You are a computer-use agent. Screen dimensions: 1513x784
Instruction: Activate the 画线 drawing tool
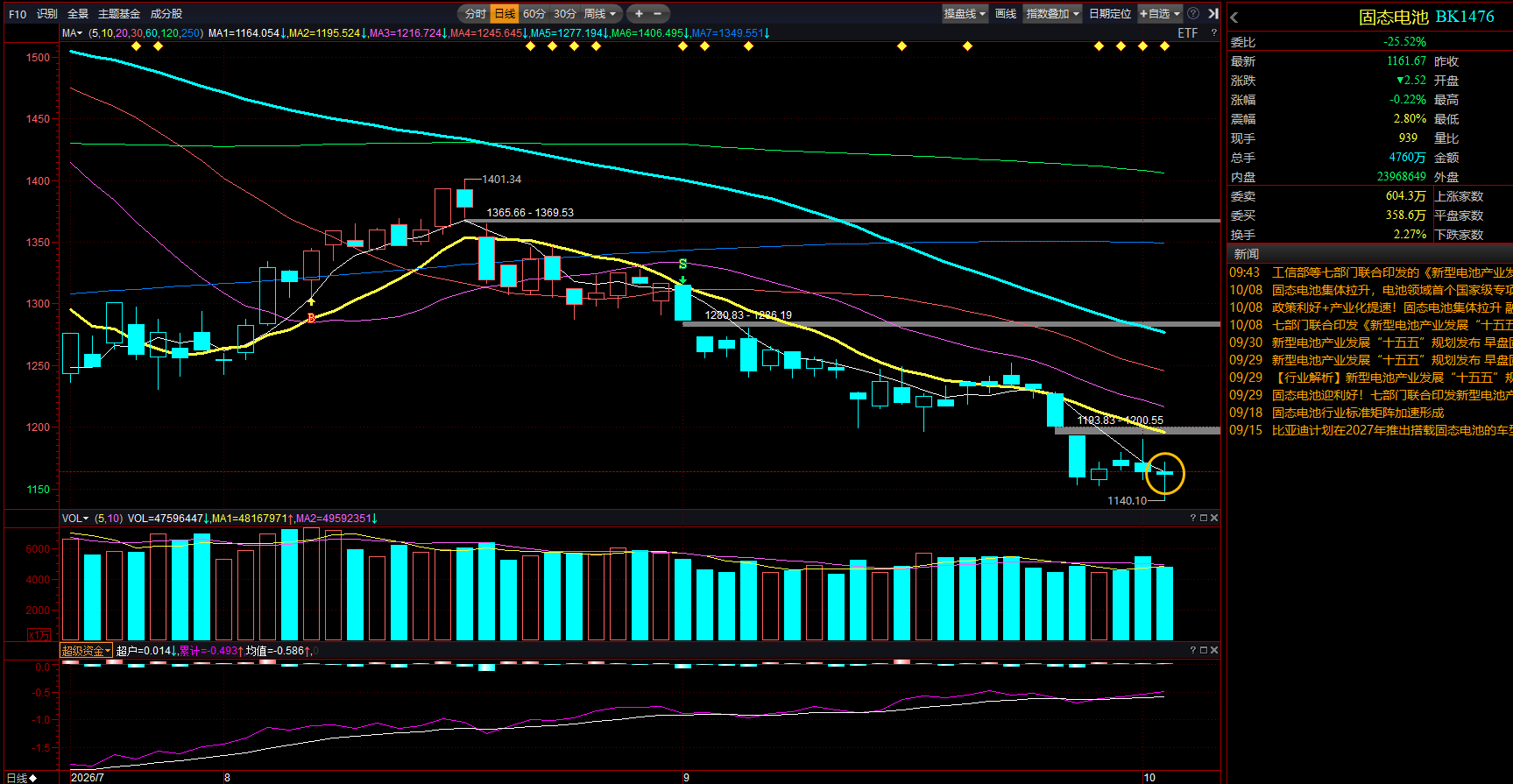[1006, 13]
